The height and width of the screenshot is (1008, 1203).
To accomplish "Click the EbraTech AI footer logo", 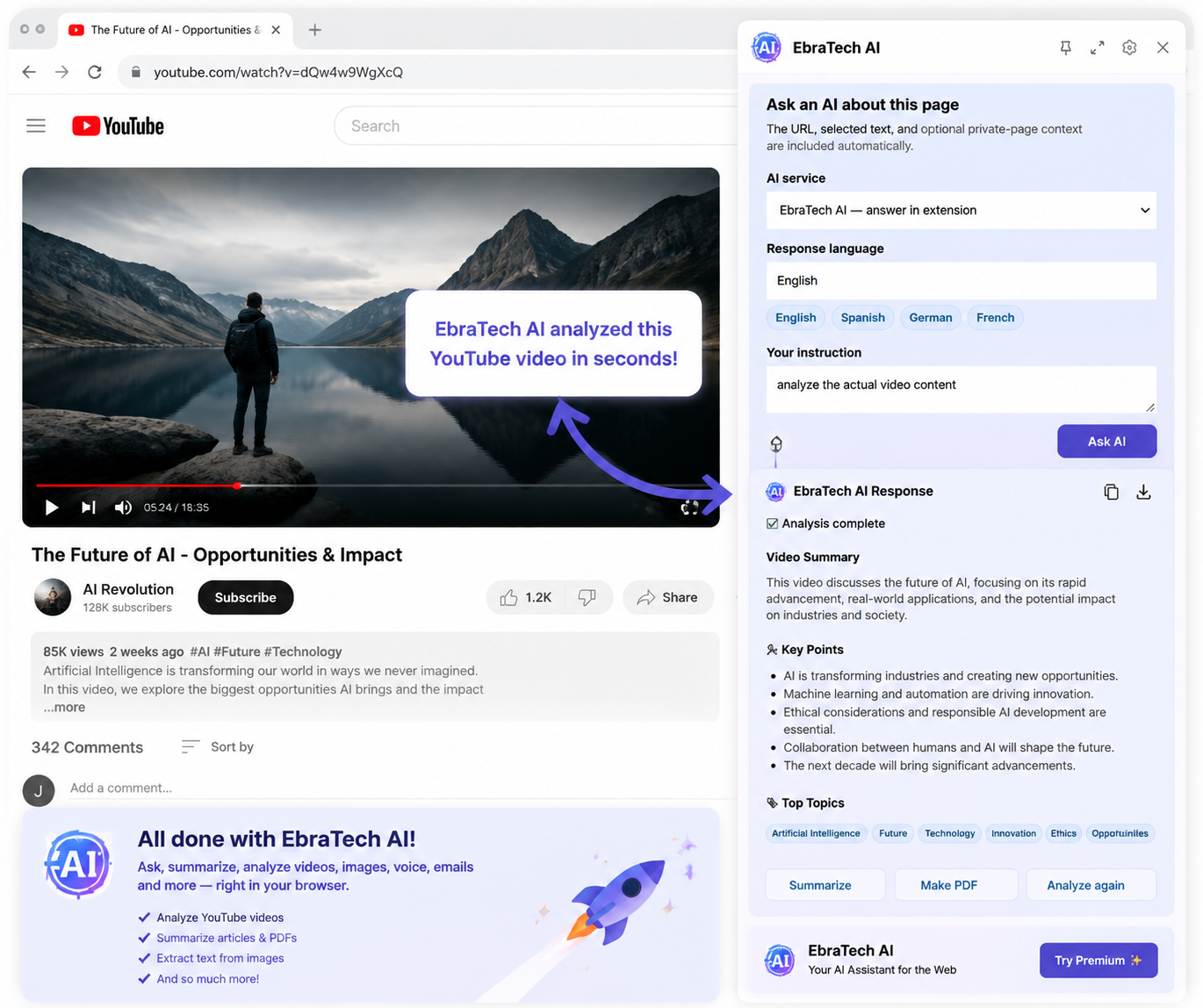I will [x=780, y=961].
